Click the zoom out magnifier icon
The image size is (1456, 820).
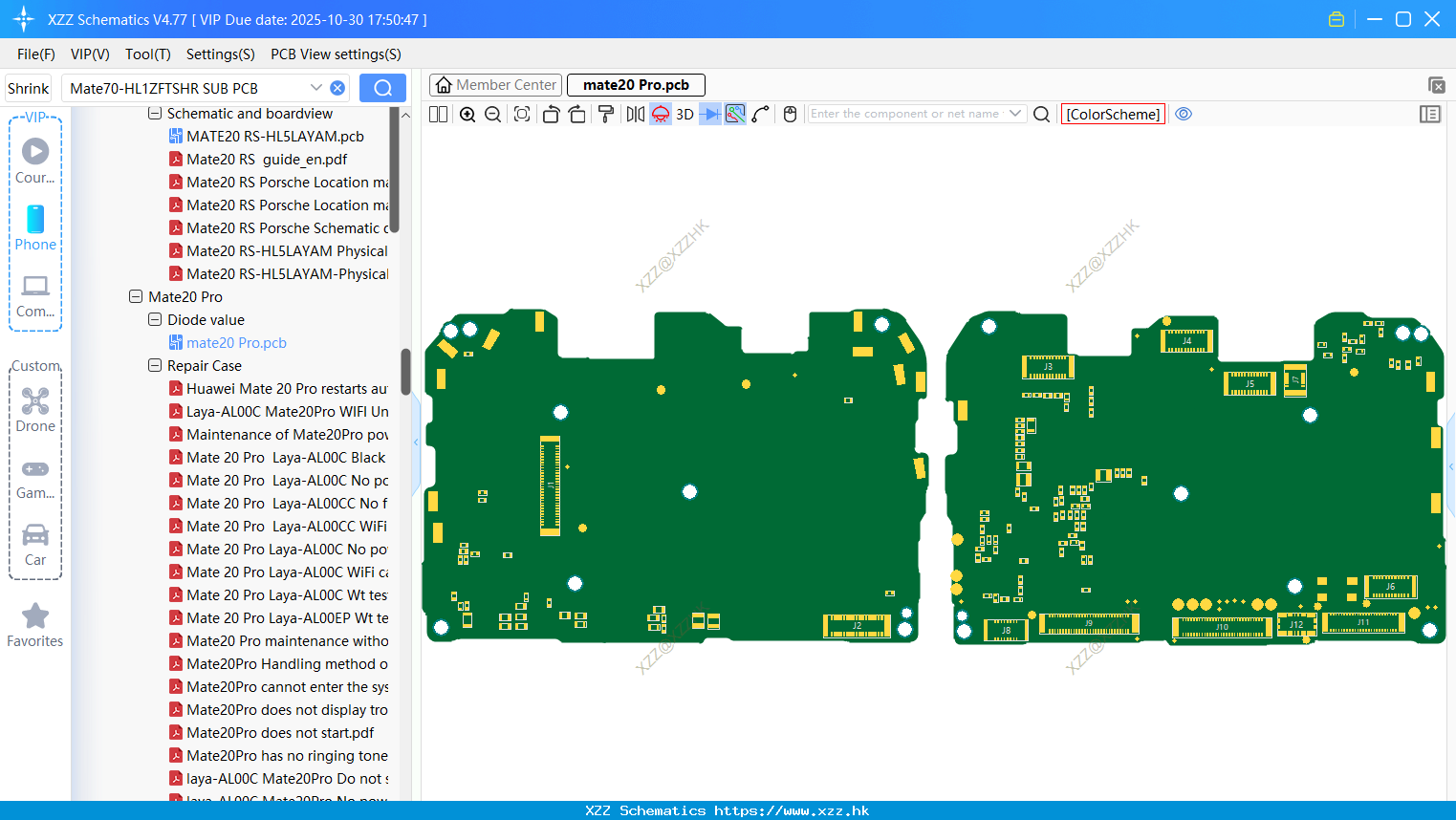click(x=493, y=114)
